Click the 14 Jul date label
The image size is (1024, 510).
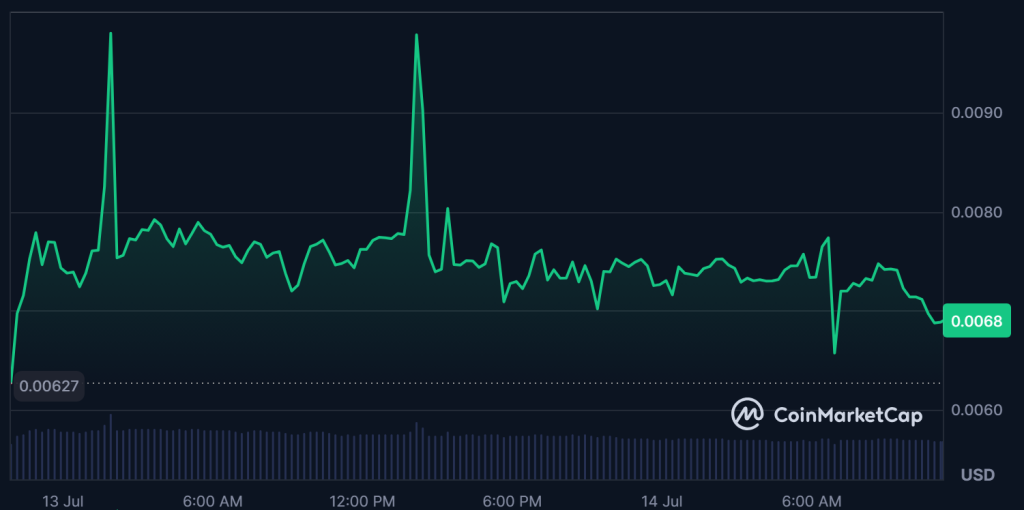(x=660, y=499)
